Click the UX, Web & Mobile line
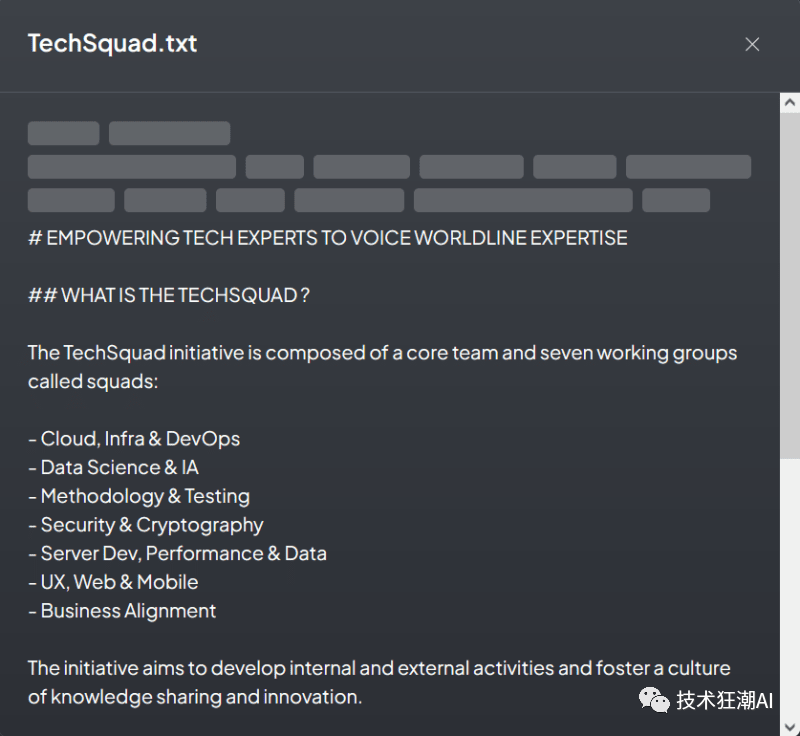This screenshot has height=736, width=800. click(x=113, y=582)
